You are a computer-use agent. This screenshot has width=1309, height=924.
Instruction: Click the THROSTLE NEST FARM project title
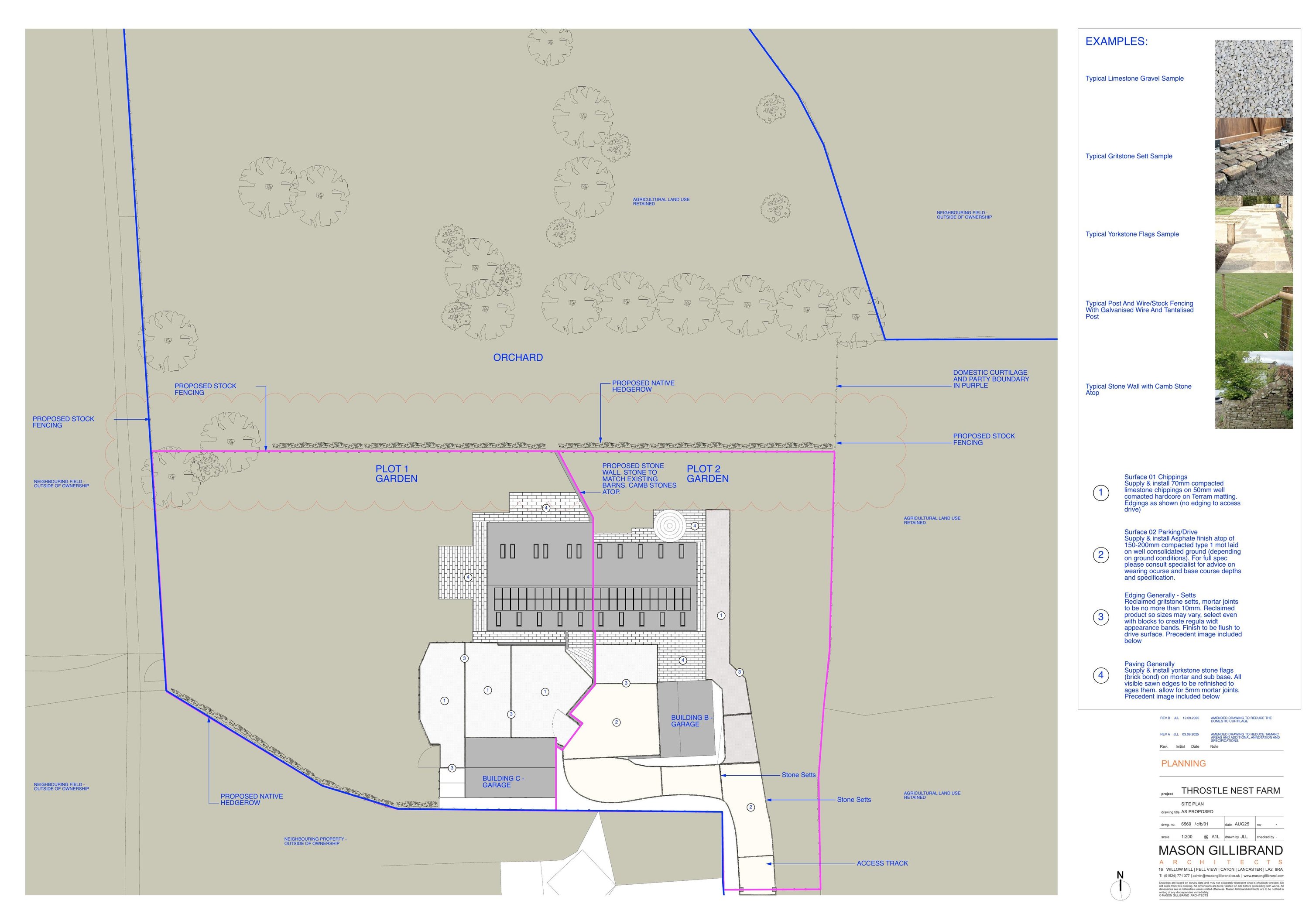(x=1230, y=791)
